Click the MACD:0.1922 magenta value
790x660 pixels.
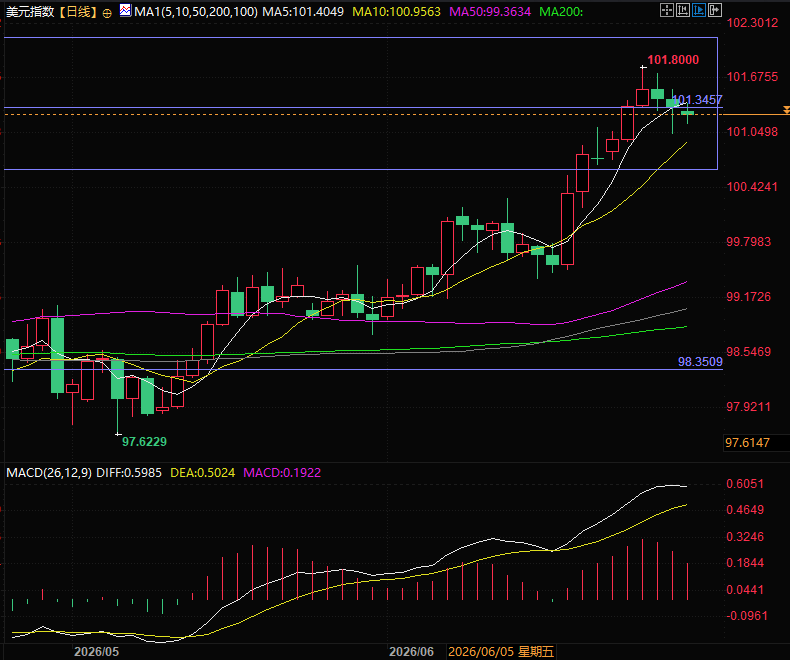pos(282,473)
